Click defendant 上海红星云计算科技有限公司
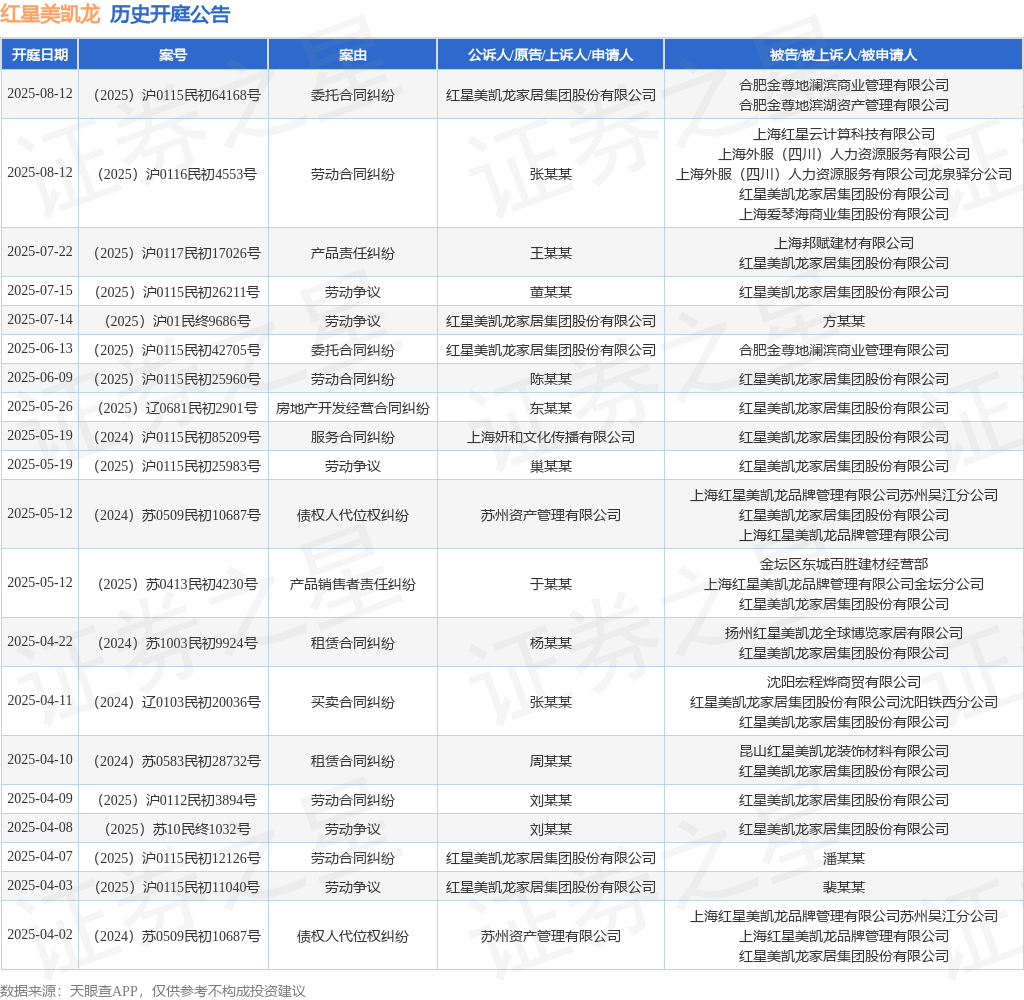The width and height of the screenshot is (1024, 1000). [844, 135]
